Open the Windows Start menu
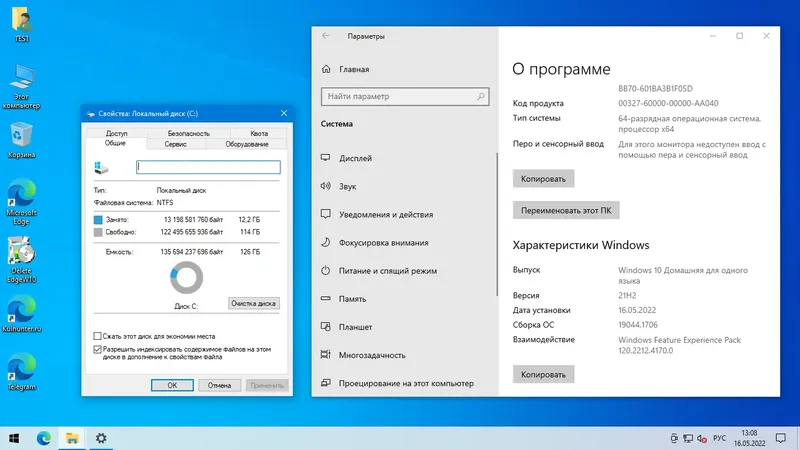 pyautogui.click(x=14, y=438)
